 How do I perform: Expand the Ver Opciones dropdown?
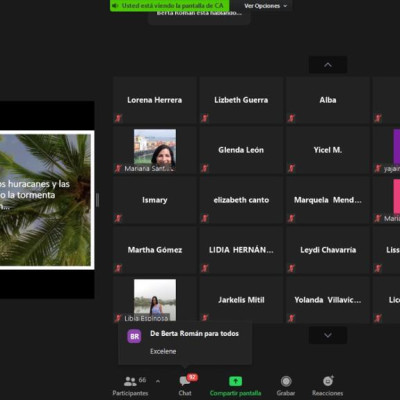[266, 6]
